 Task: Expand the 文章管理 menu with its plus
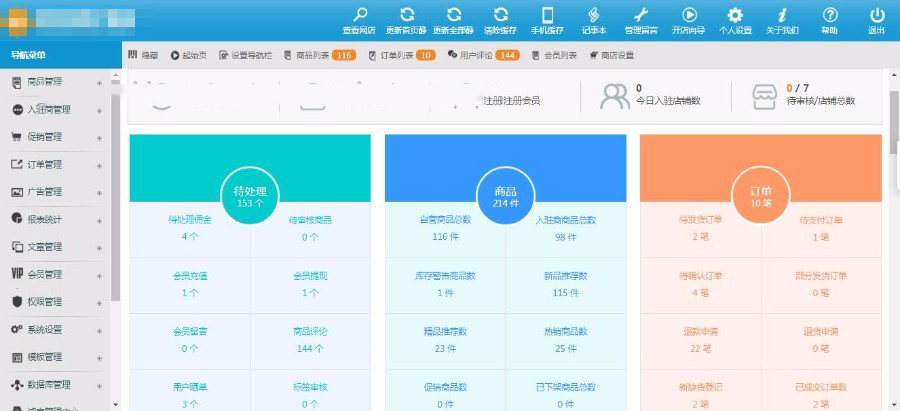(x=99, y=249)
